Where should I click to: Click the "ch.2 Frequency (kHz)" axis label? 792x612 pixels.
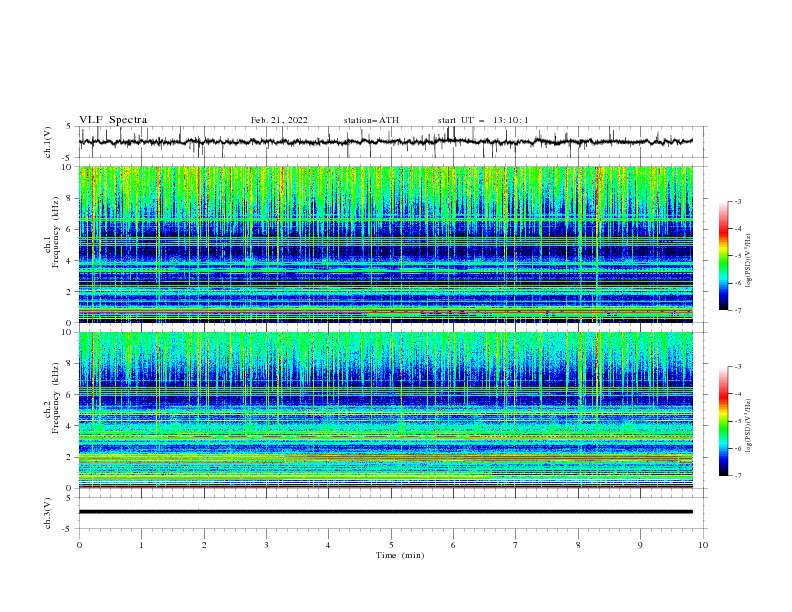pyautogui.click(x=51, y=398)
